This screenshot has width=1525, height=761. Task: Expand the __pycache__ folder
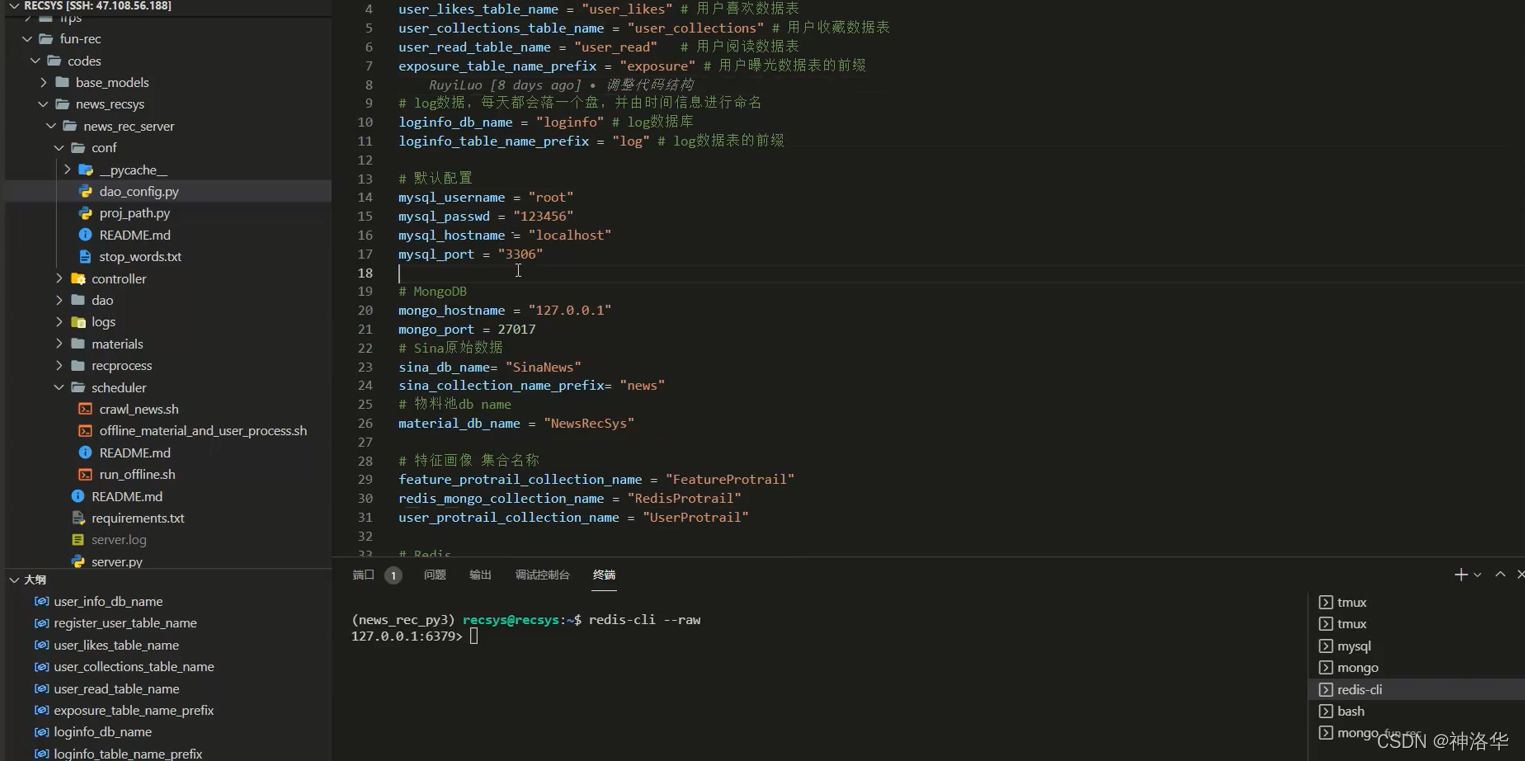coord(67,170)
